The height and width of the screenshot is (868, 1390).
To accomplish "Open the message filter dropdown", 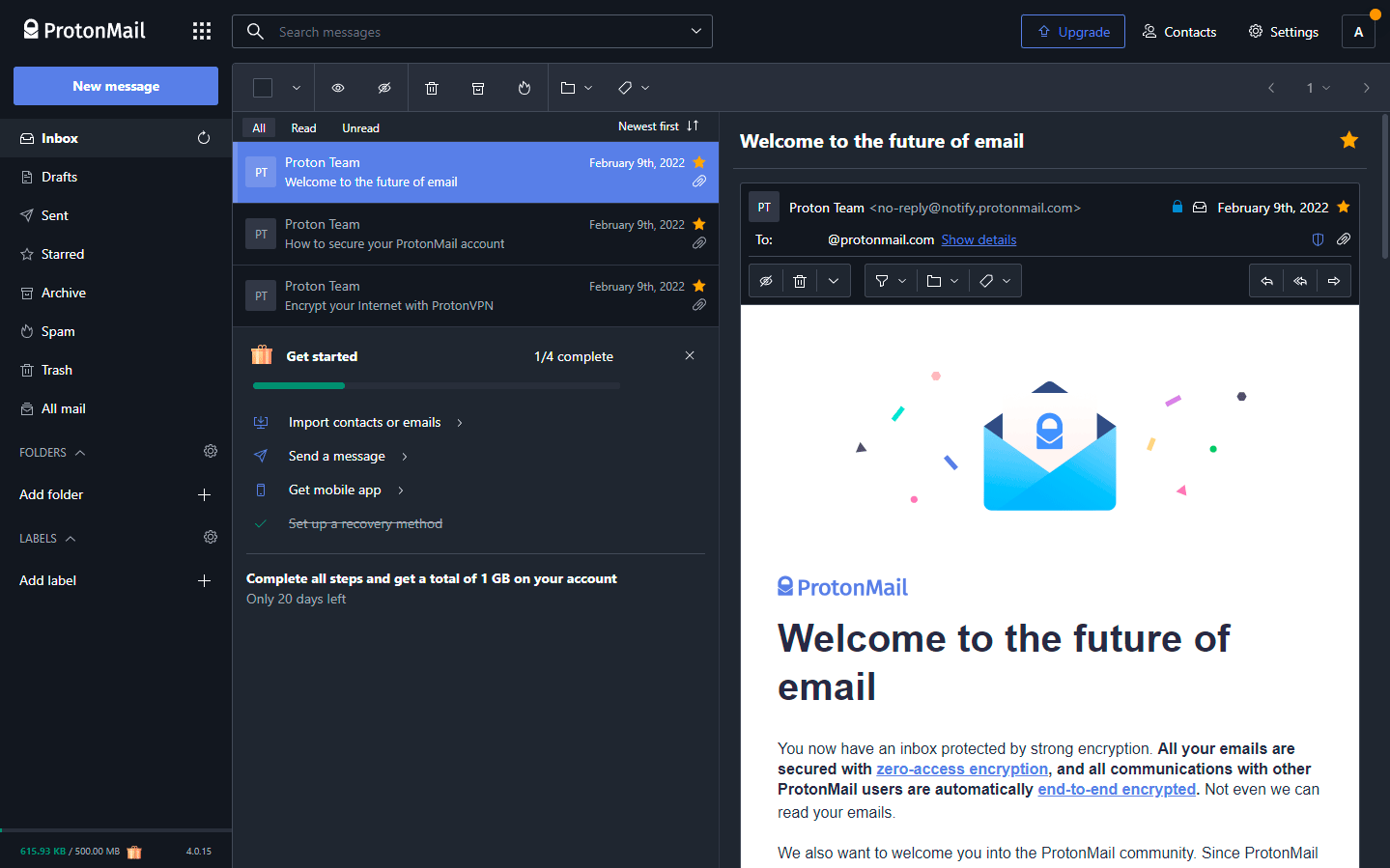I will [x=891, y=281].
